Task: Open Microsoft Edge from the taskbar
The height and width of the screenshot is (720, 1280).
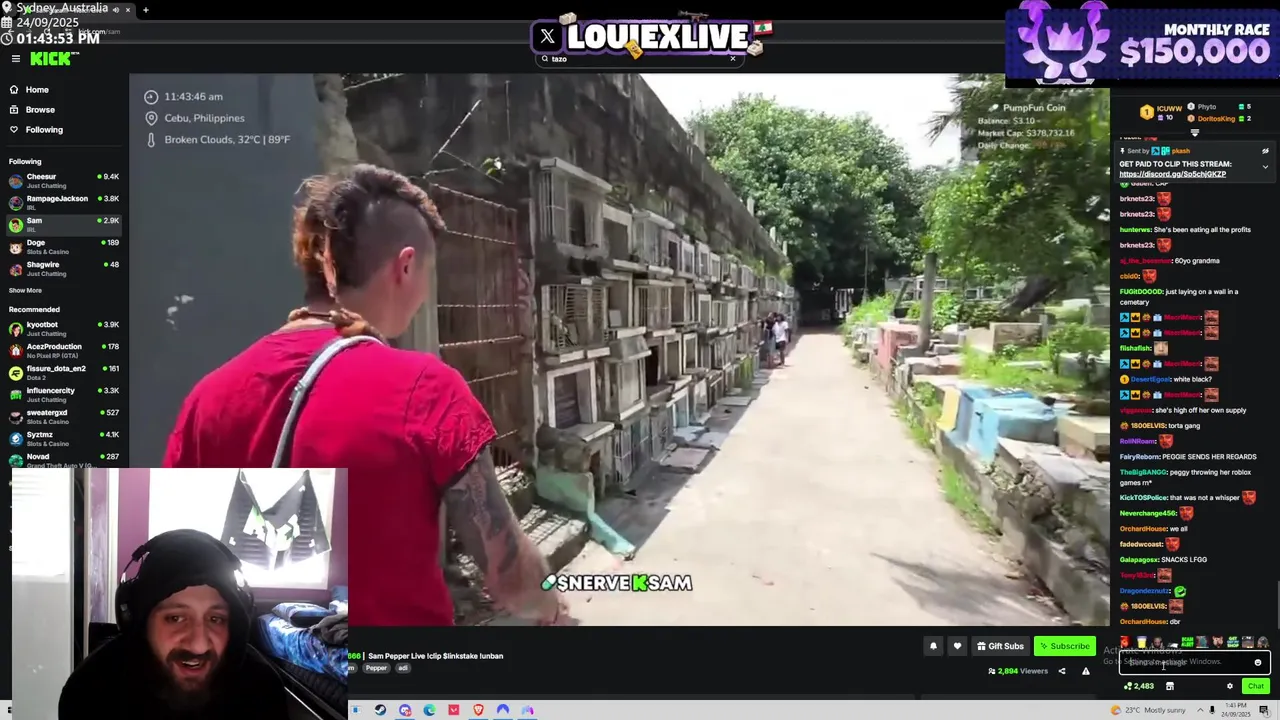Action: pyautogui.click(x=429, y=710)
